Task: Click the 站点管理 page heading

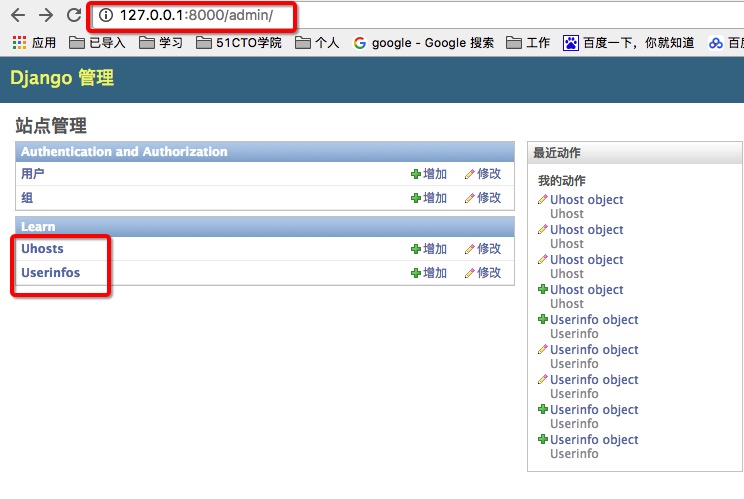Action: tap(51, 126)
